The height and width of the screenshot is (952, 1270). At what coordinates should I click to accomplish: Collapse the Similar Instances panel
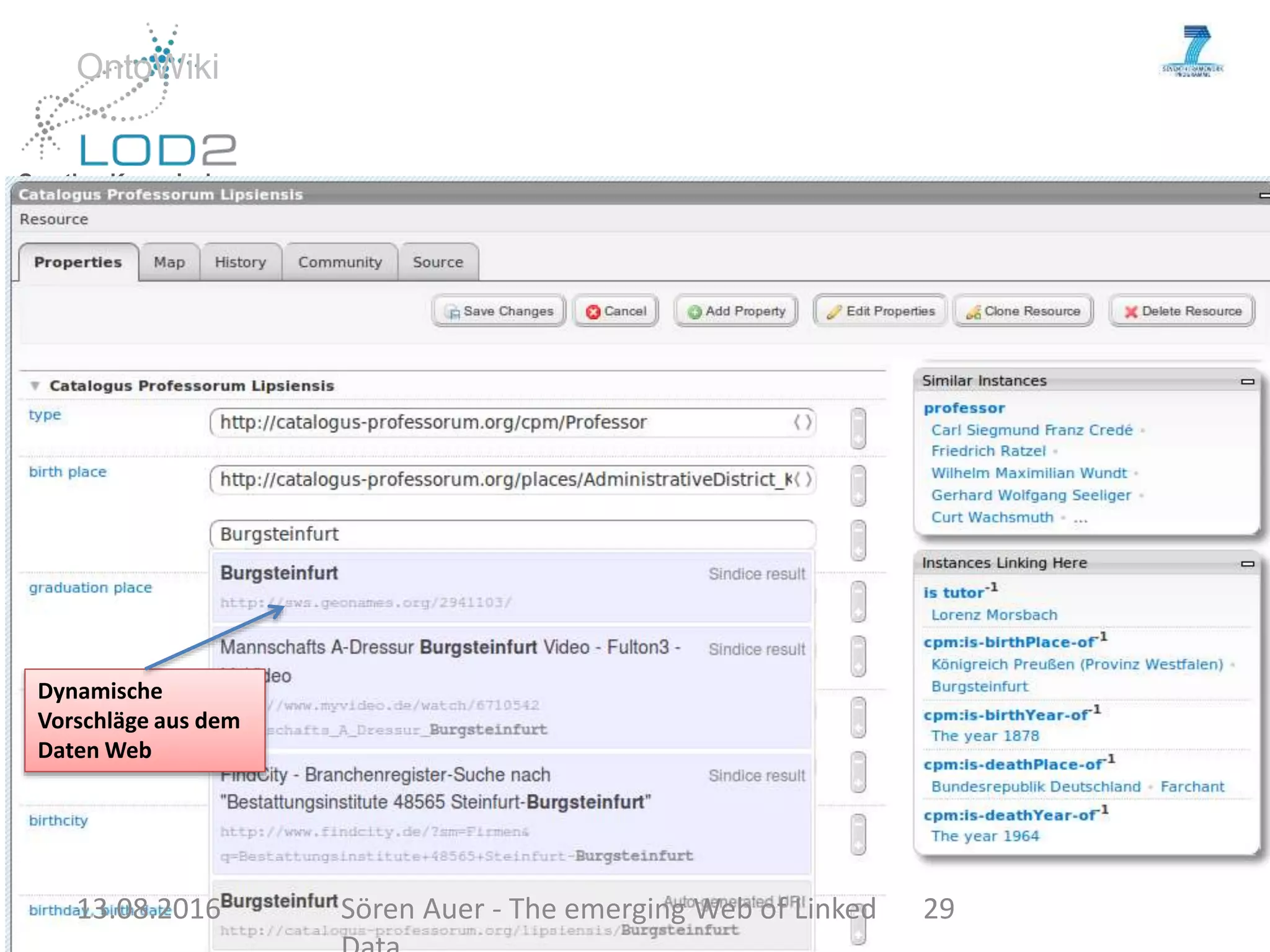point(1248,381)
